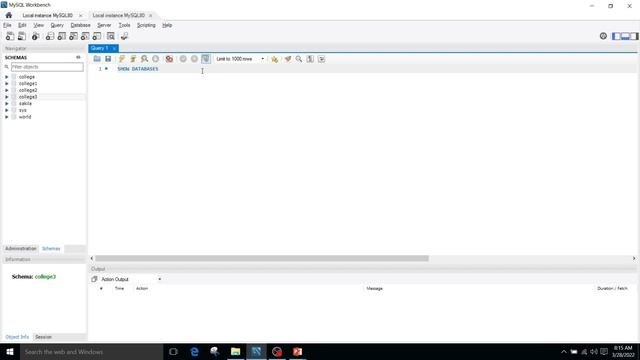Create a new SQL tab from main toolbar
Viewport: 640px width, 360px height.
pos(10,36)
